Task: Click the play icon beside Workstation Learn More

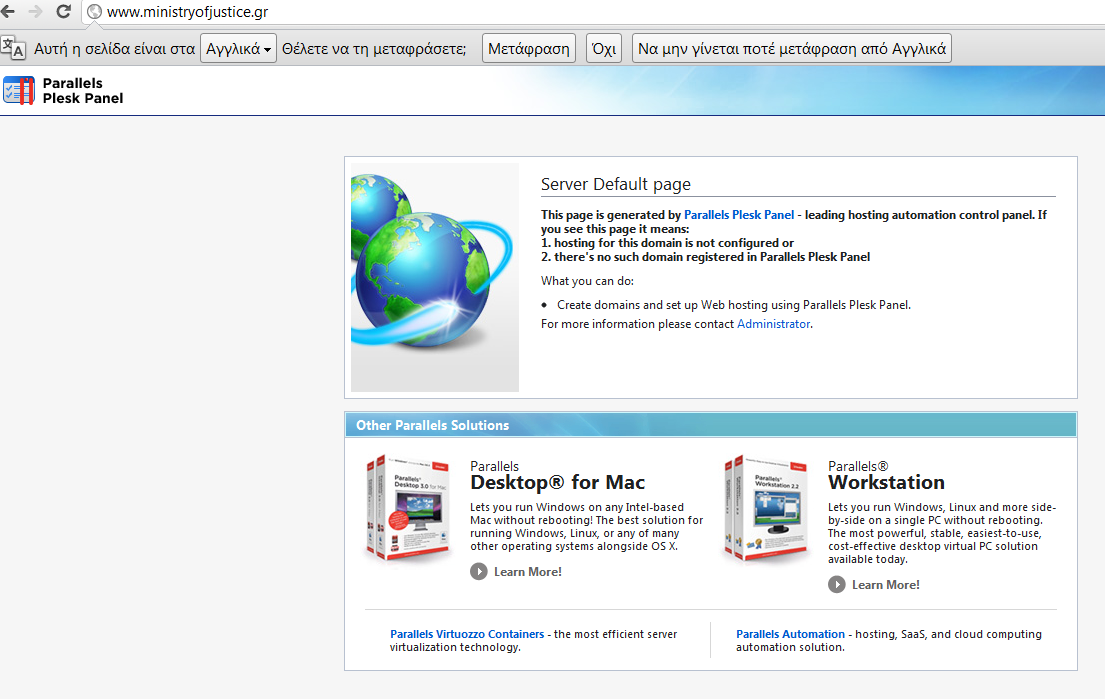Action: (837, 585)
